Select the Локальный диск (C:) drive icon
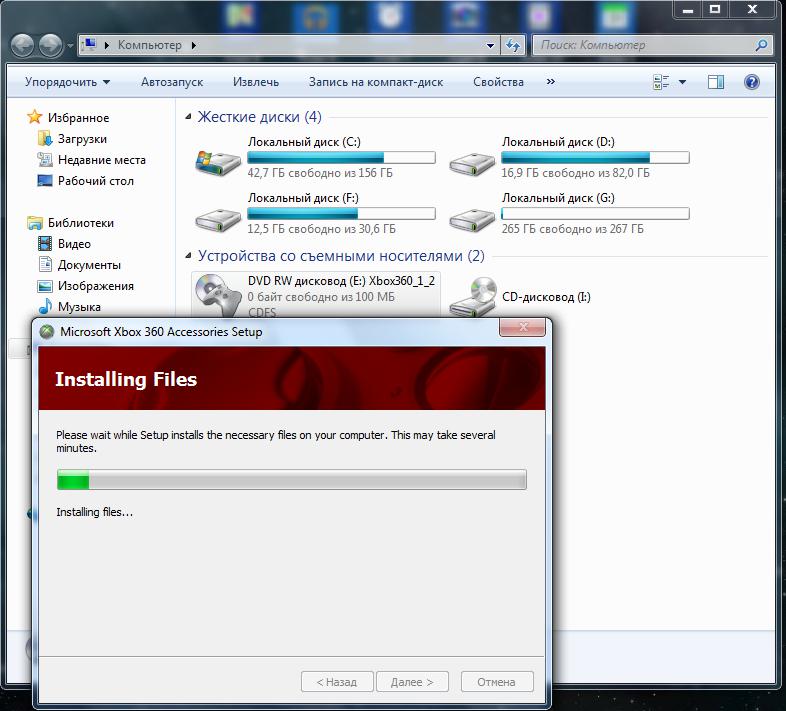786x711 pixels. (x=218, y=162)
